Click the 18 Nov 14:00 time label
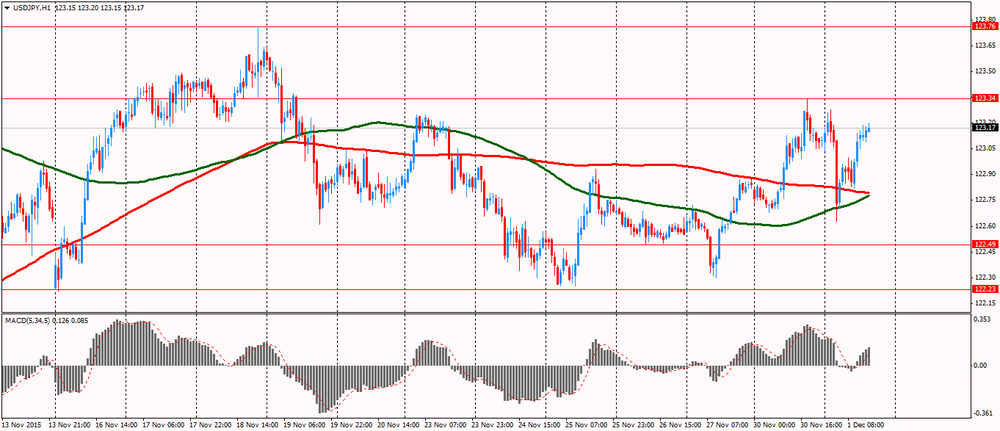 (x=260, y=423)
